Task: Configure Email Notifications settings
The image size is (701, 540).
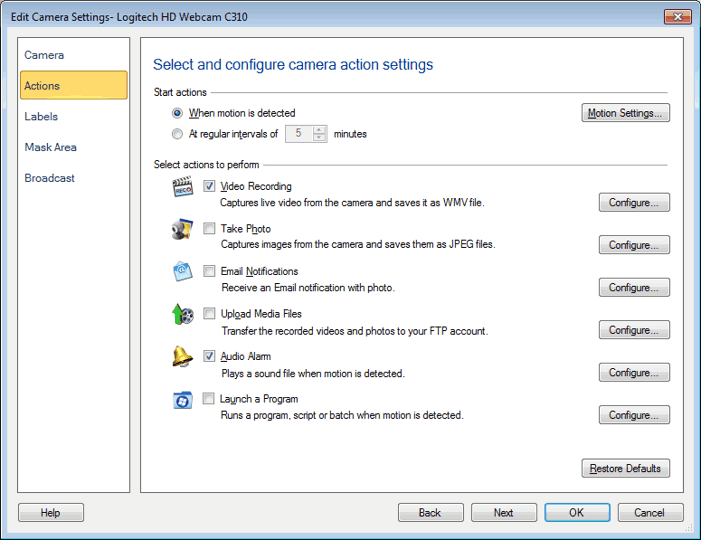Action: click(x=634, y=287)
